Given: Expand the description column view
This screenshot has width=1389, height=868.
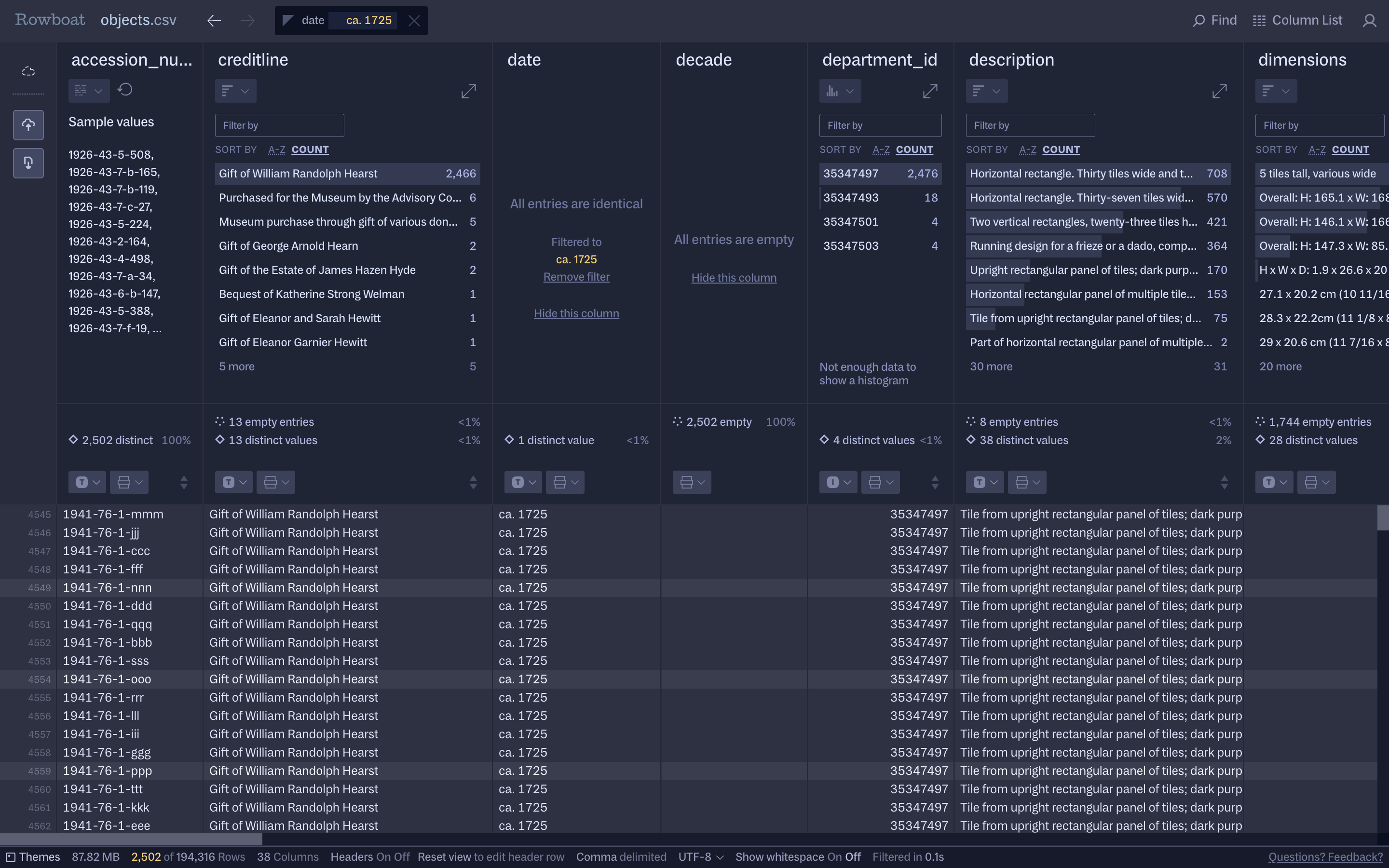Looking at the screenshot, I should click(x=1219, y=91).
